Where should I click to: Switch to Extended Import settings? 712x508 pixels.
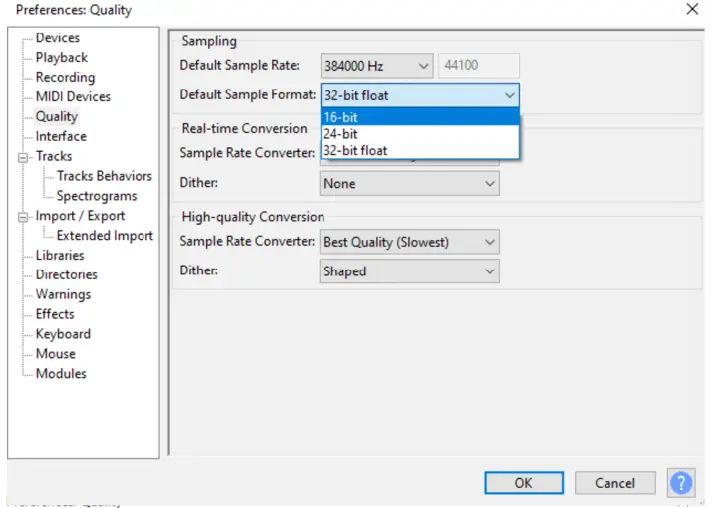[104, 236]
